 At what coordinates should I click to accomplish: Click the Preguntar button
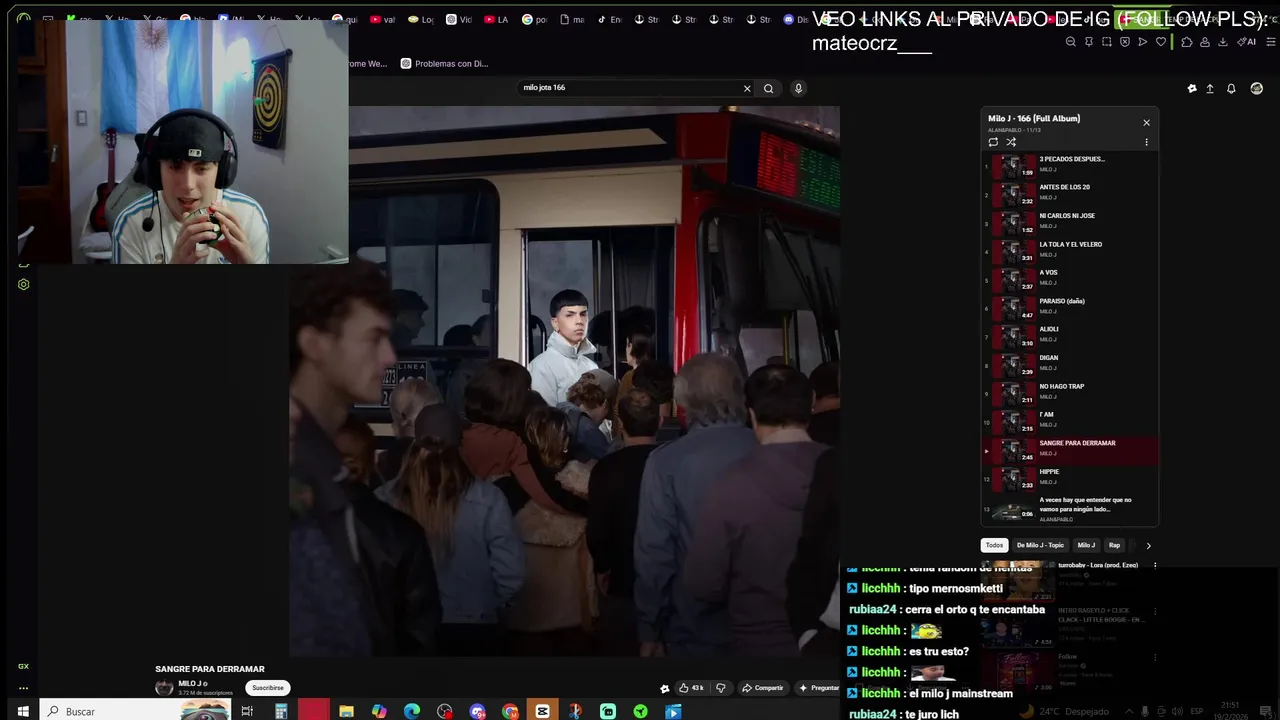(819, 688)
